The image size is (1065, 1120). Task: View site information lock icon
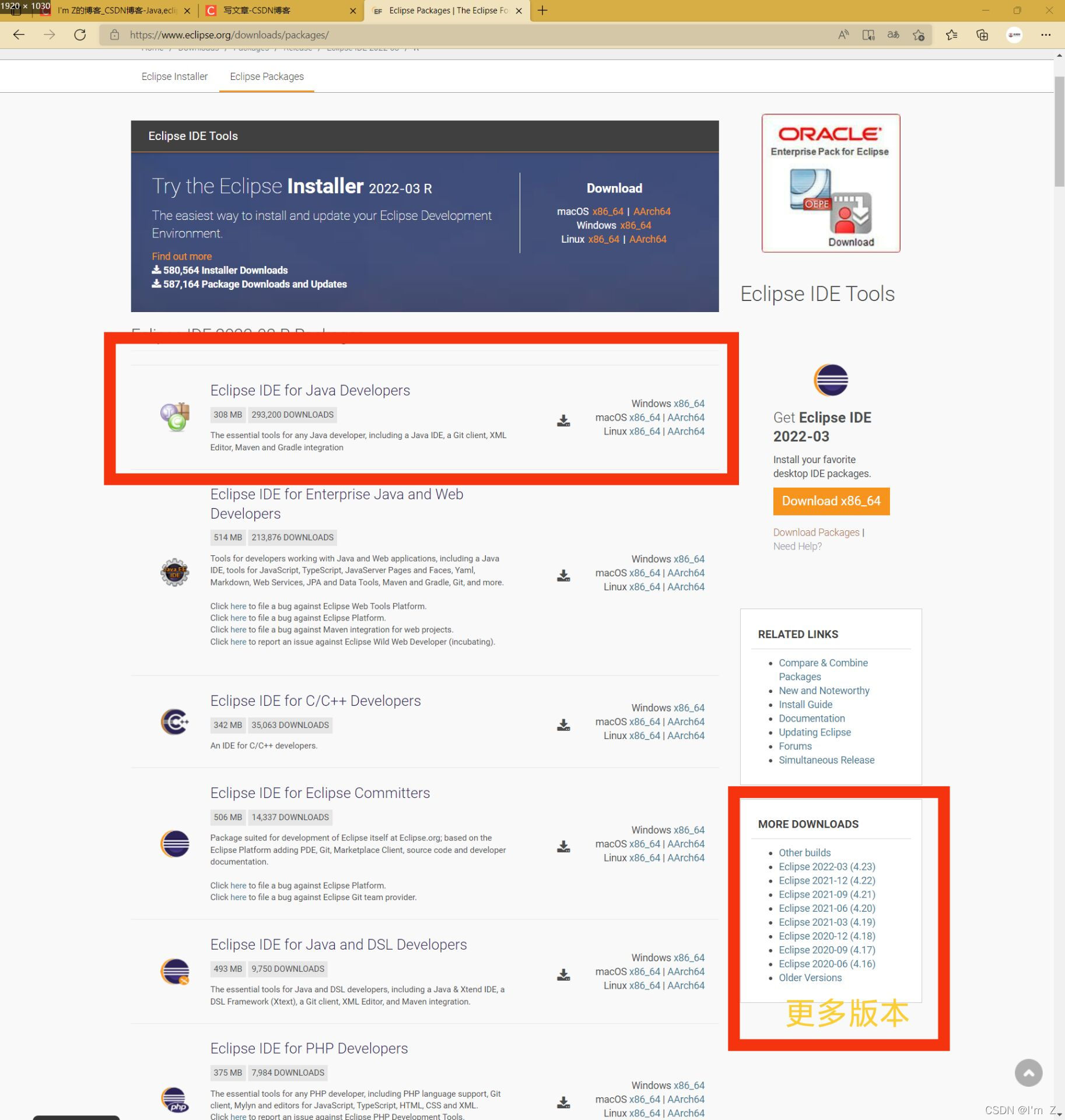(115, 35)
